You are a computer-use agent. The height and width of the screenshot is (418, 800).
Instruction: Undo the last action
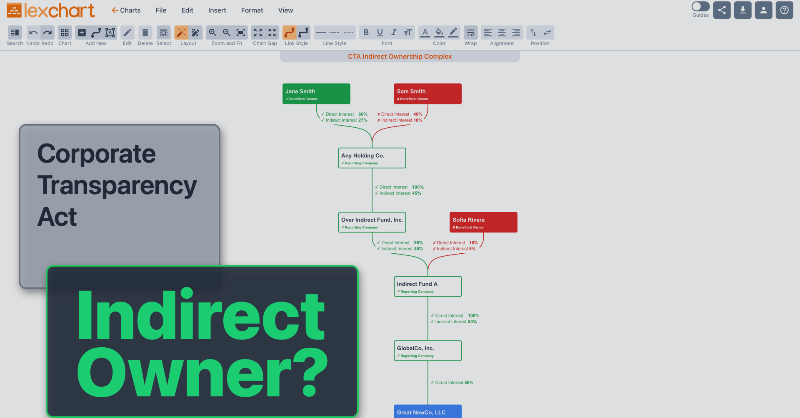coord(33,33)
